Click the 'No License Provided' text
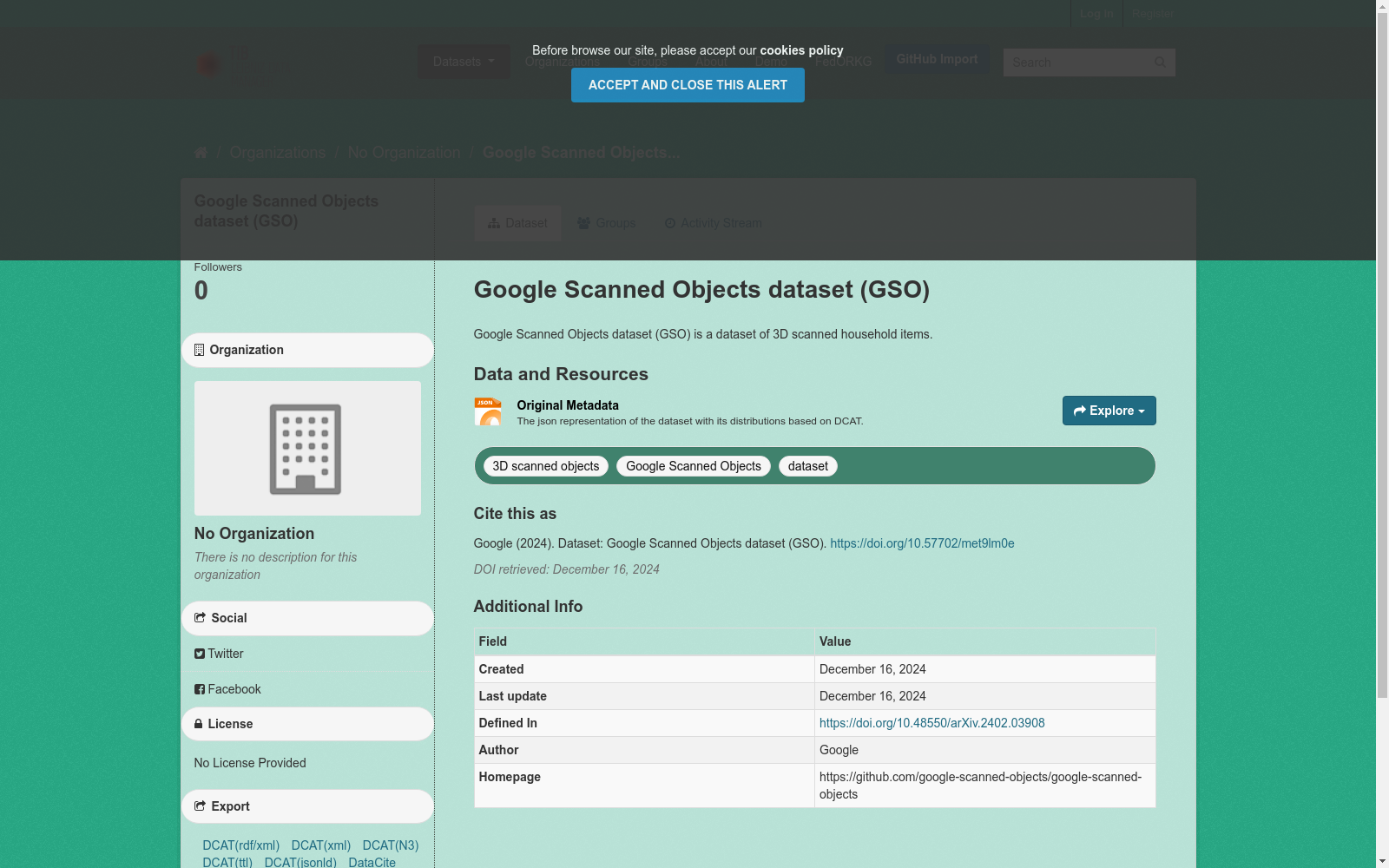The width and height of the screenshot is (1389, 868). pos(250,763)
